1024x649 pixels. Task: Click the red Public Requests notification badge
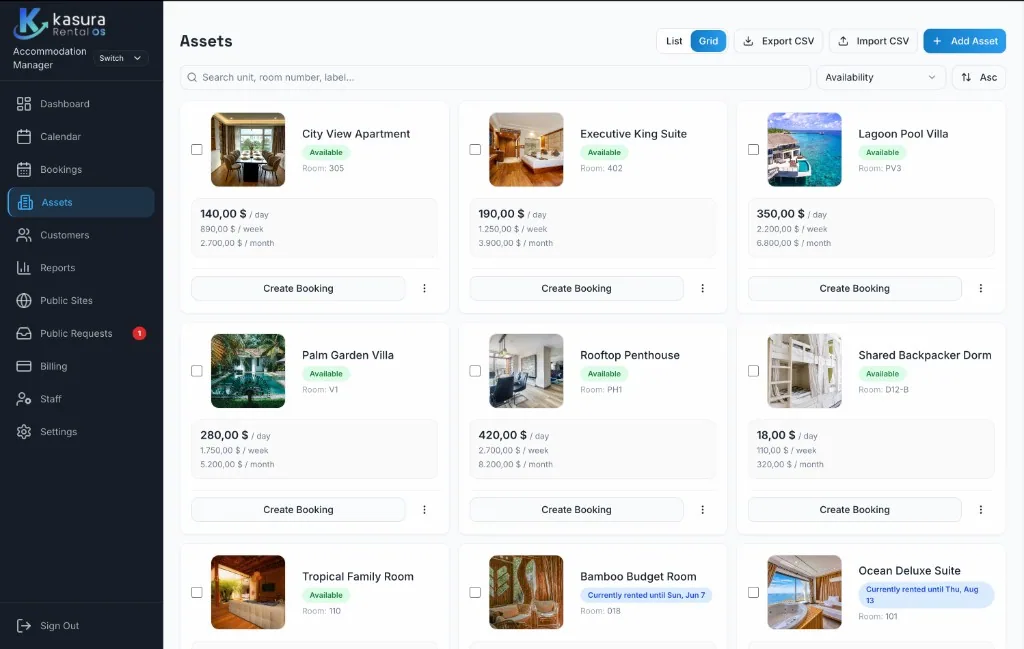pos(139,333)
